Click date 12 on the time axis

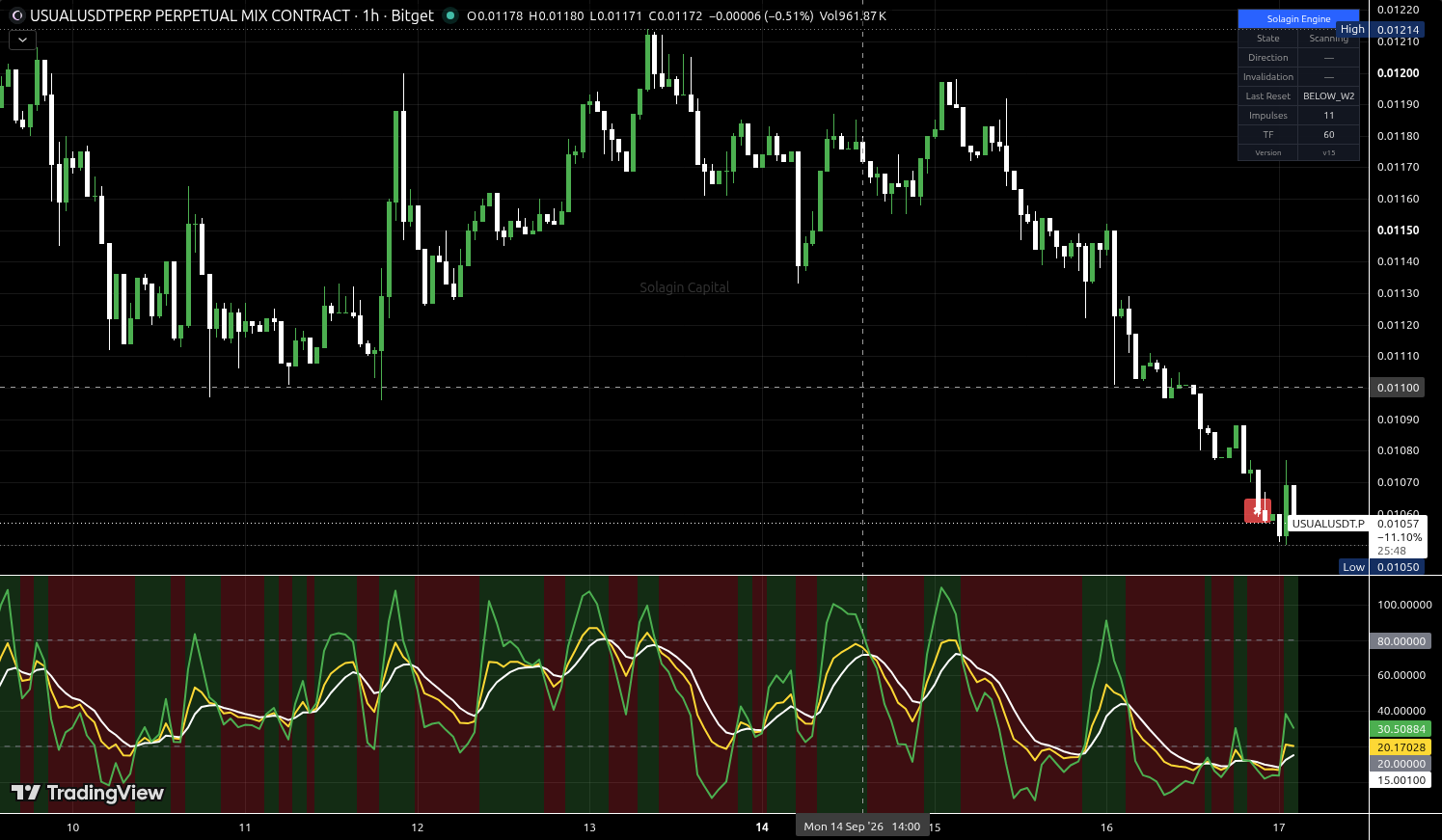tap(418, 827)
